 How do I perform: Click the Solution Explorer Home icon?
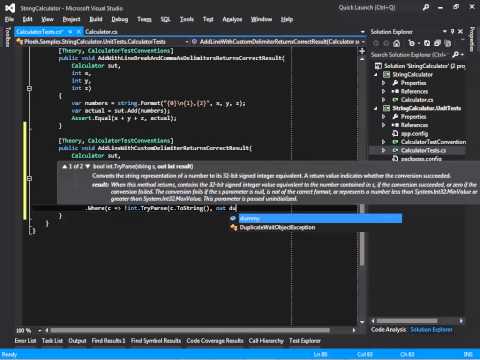[397, 43]
